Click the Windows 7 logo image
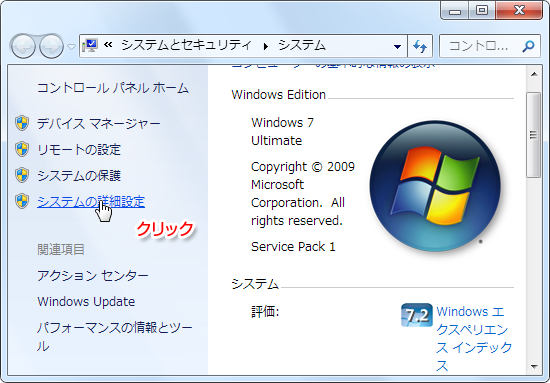This screenshot has width=550, height=383. pos(435,186)
